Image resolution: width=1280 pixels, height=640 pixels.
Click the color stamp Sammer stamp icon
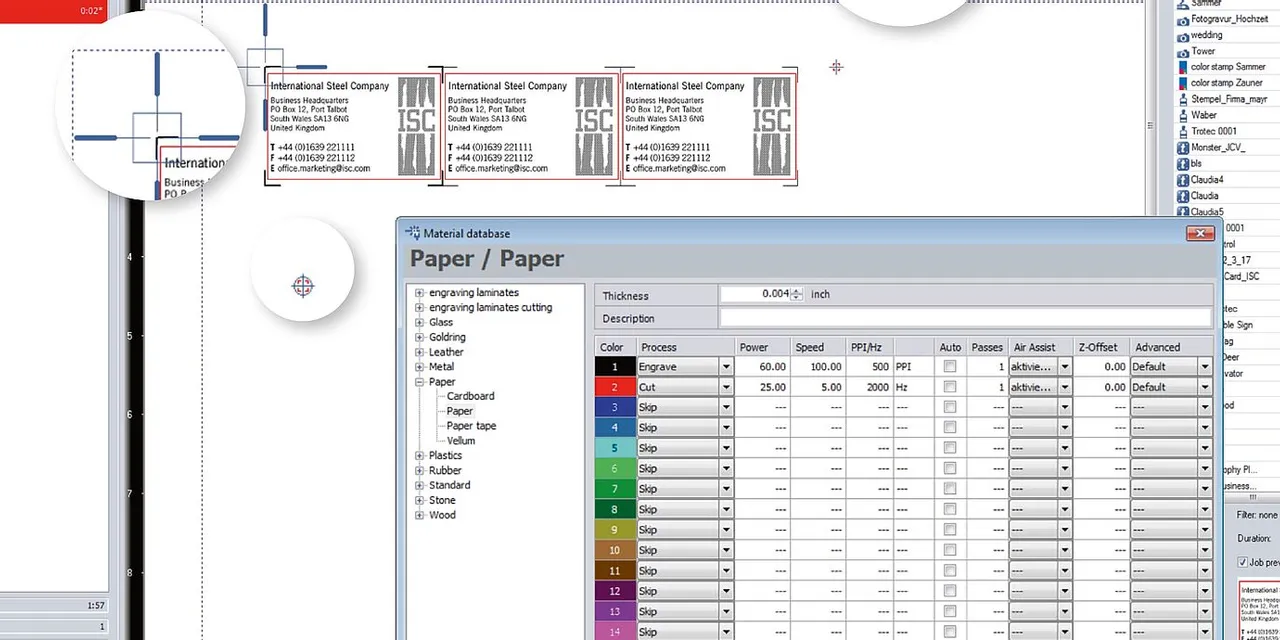[x=1184, y=66]
